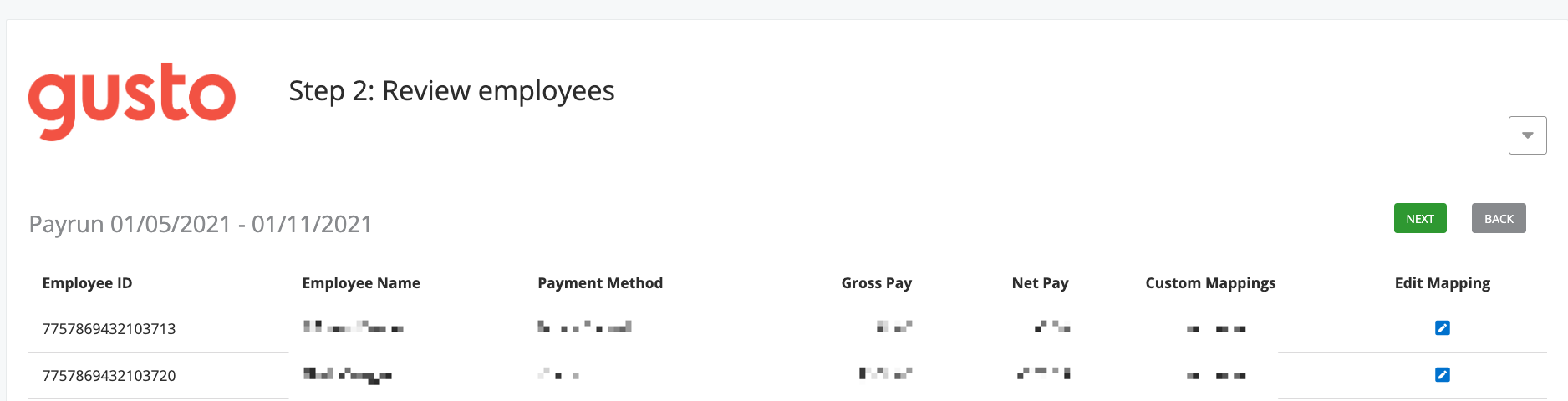The height and width of the screenshot is (401, 1568).
Task: Select the Payment Method column header
Action: (x=600, y=283)
